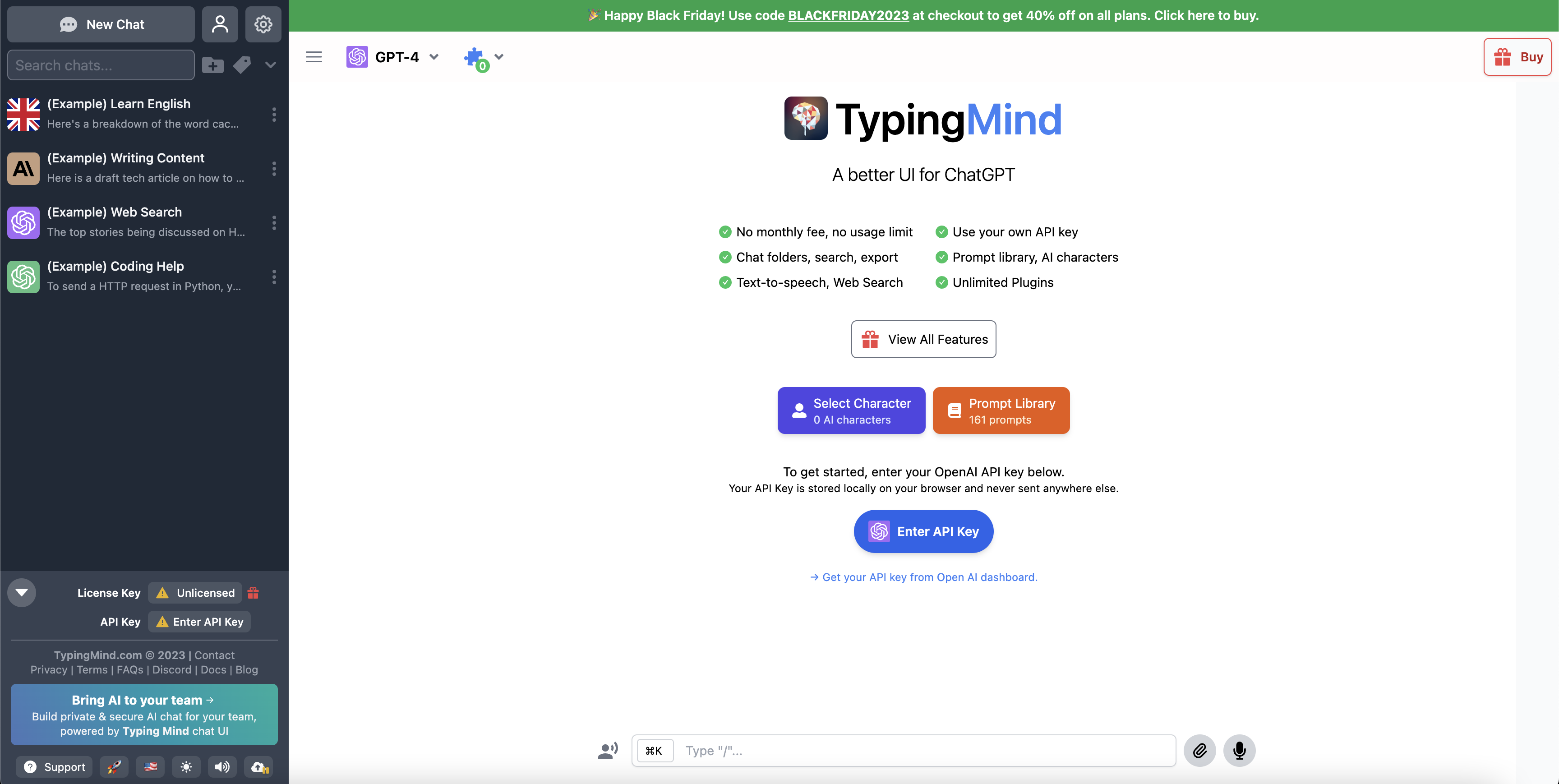Image resolution: width=1559 pixels, height=784 pixels.
Task: Open options for Coding Help chat
Action: click(x=274, y=277)
